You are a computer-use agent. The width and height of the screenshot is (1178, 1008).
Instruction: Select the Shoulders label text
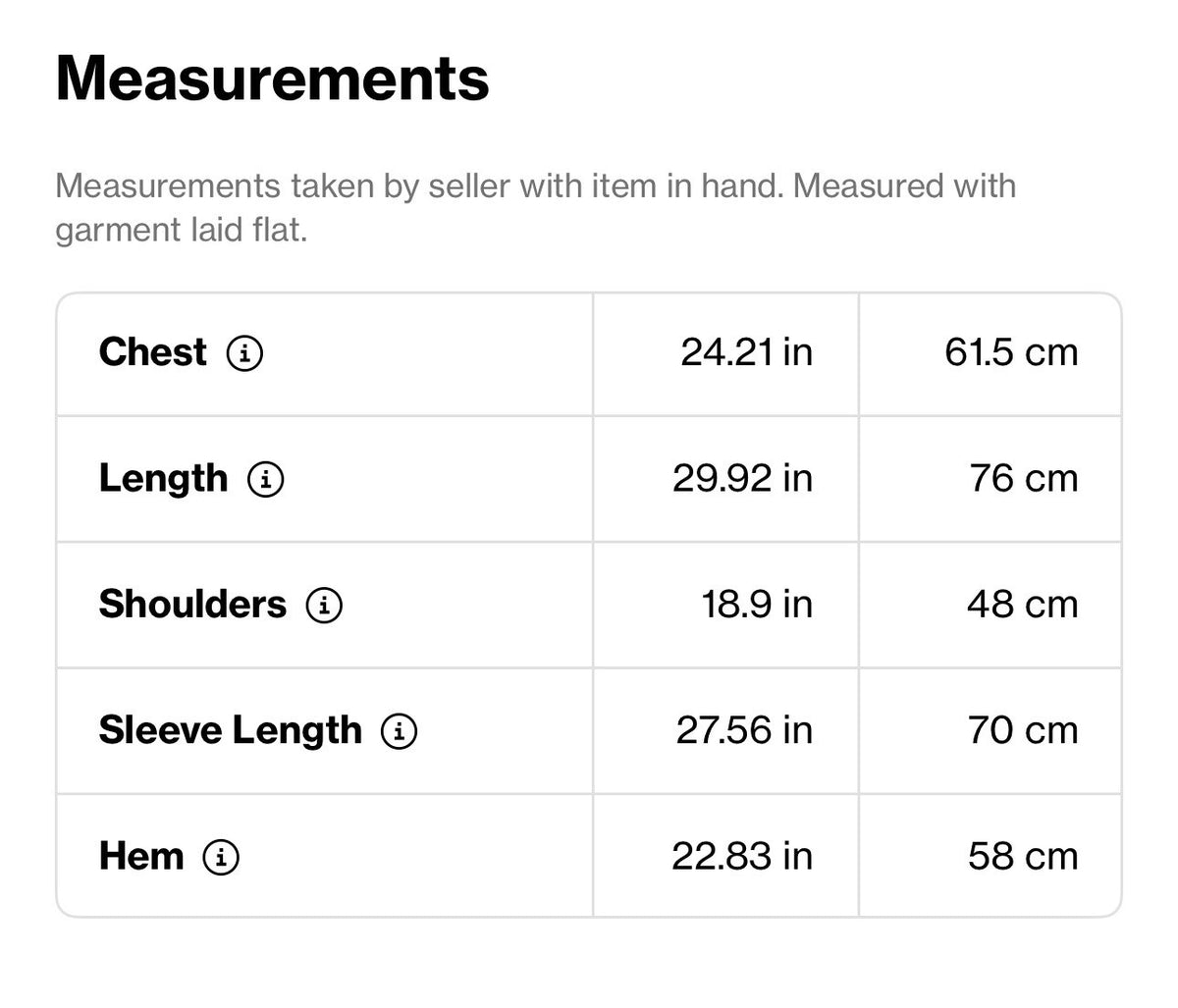pos(192,605)
